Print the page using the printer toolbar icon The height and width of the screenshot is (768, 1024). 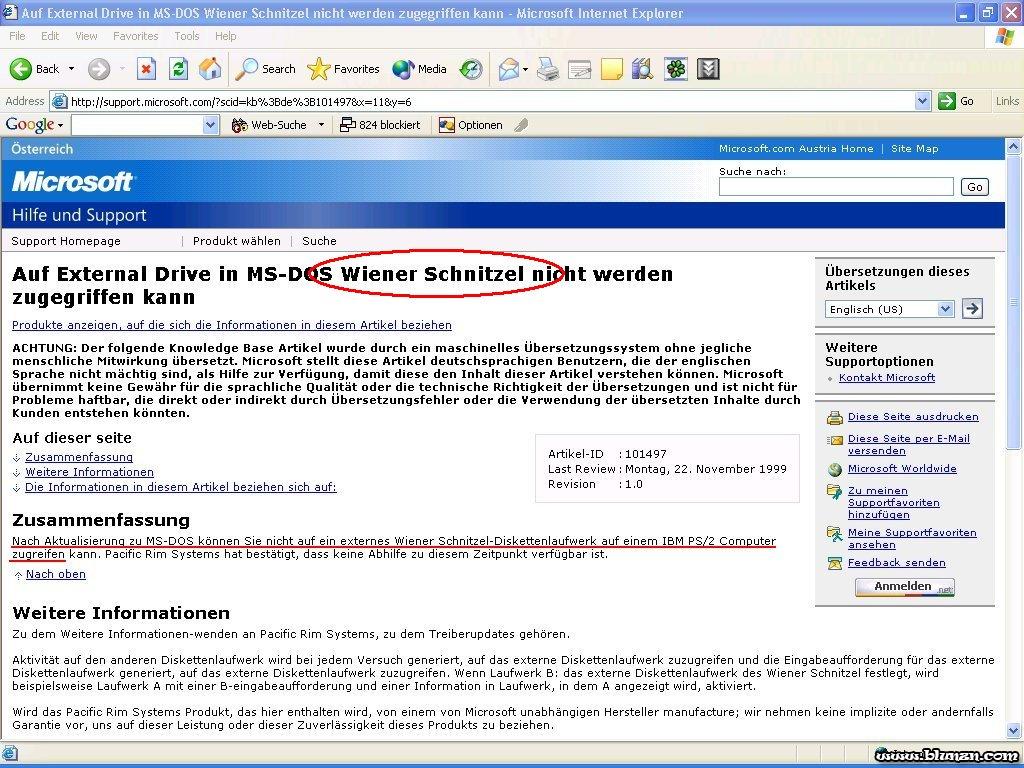(x=548, y=69)
